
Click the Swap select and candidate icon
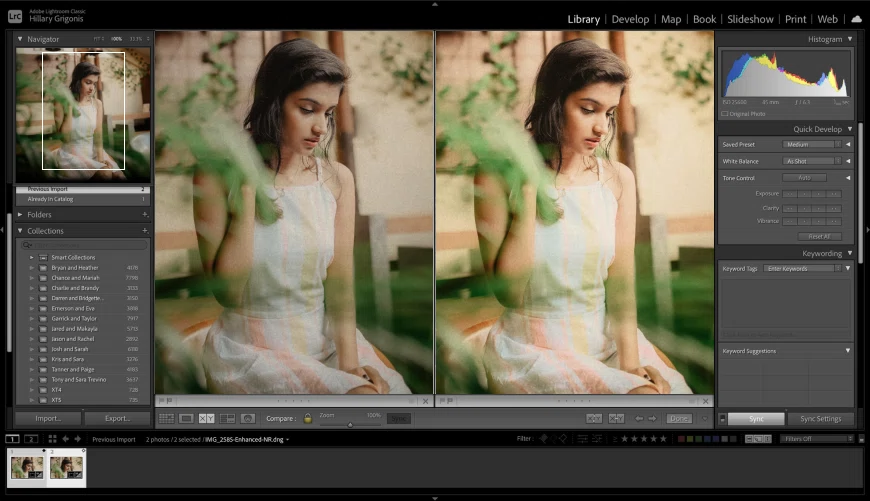[x=594, y=418]
